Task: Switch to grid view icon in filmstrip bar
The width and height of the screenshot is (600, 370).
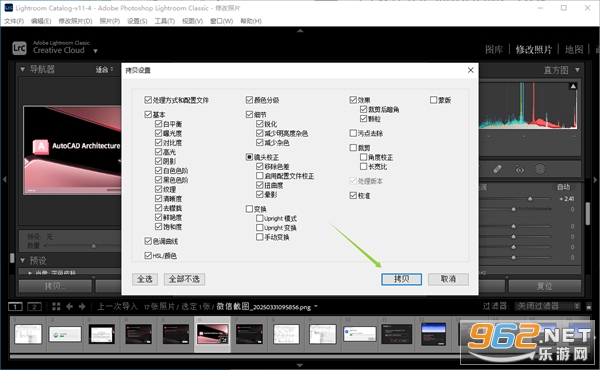Action: click(x=56, y=306)
